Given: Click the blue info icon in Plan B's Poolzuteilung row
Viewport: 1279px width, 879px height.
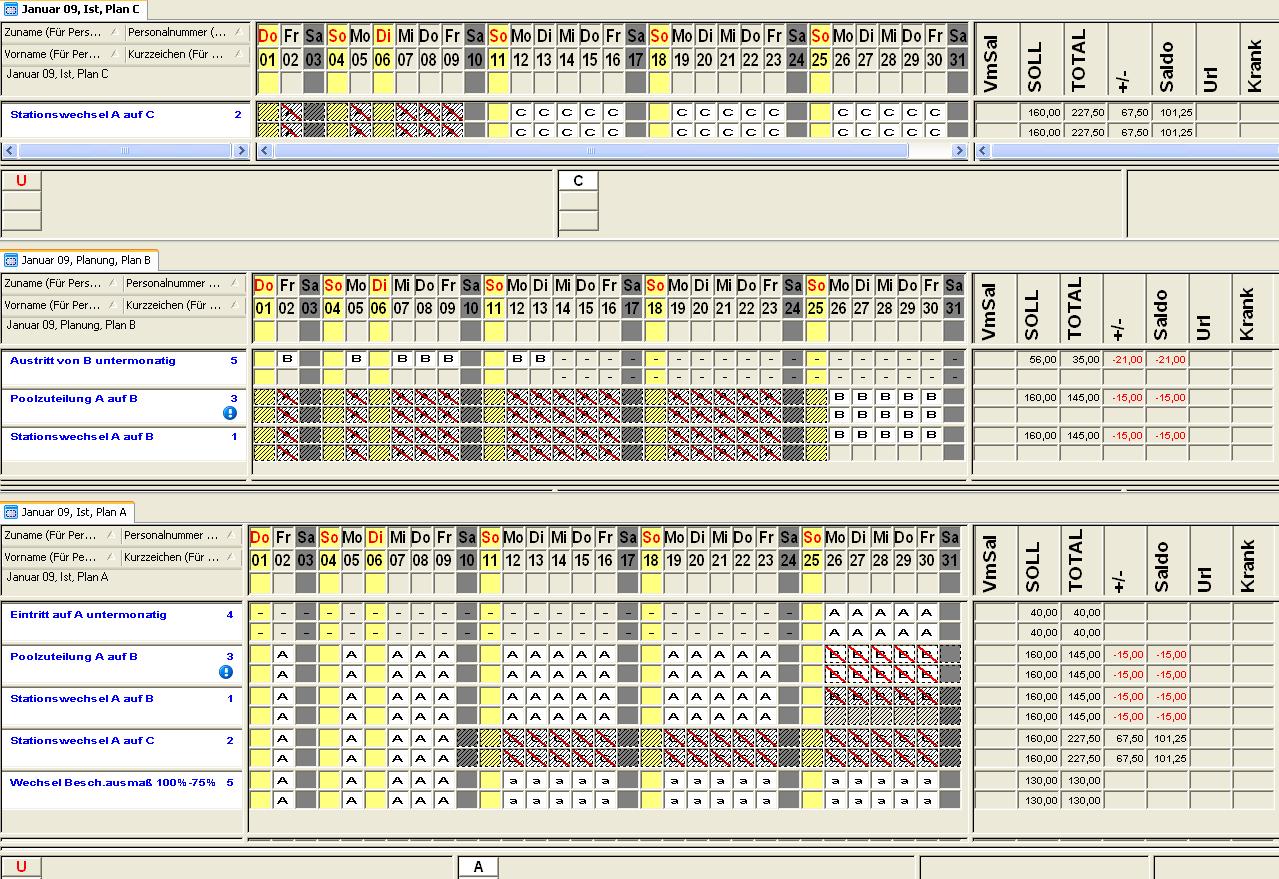Looking at the screenshot, I should (x=229, y=413).
